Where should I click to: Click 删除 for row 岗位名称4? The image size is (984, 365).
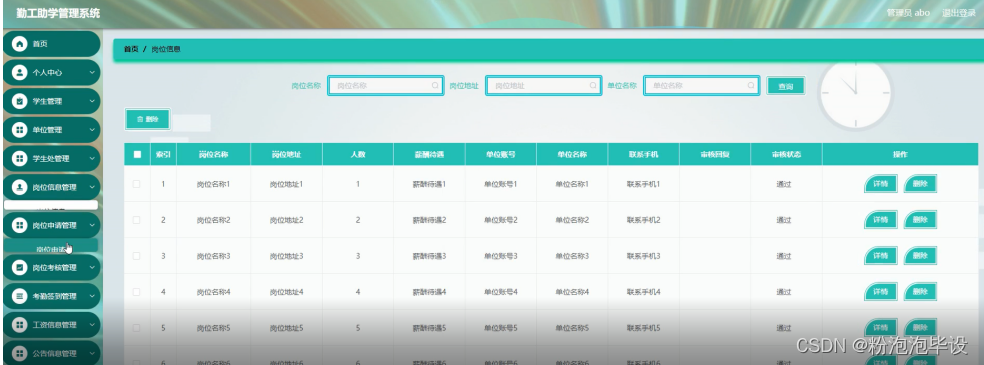(920, 292)
